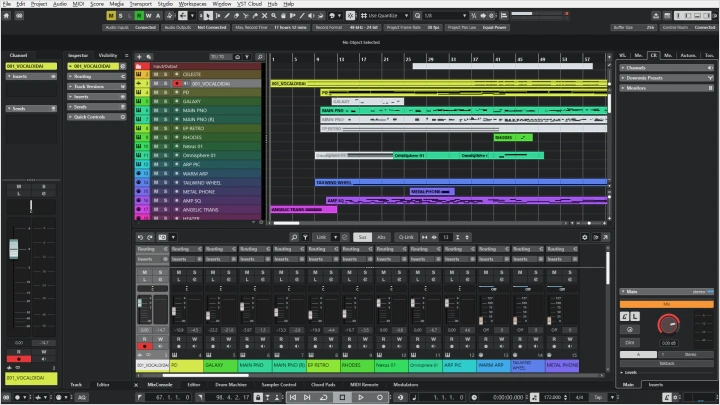Open track list search magnifier icon
This screenshot has width=720, height=405.
259,57
